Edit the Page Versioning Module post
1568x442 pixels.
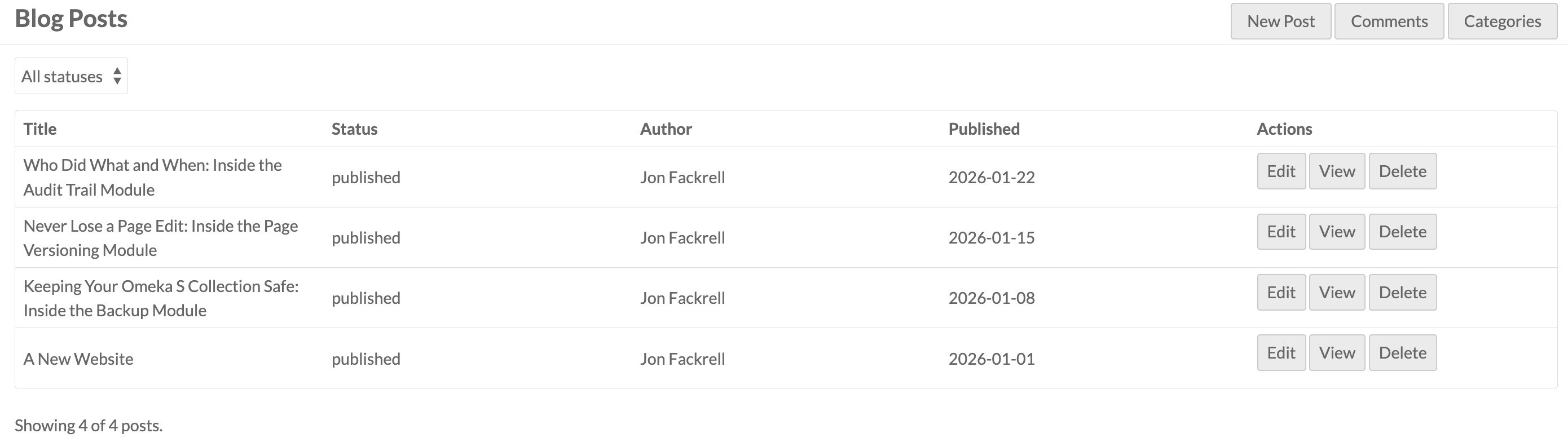point(1281,231)
